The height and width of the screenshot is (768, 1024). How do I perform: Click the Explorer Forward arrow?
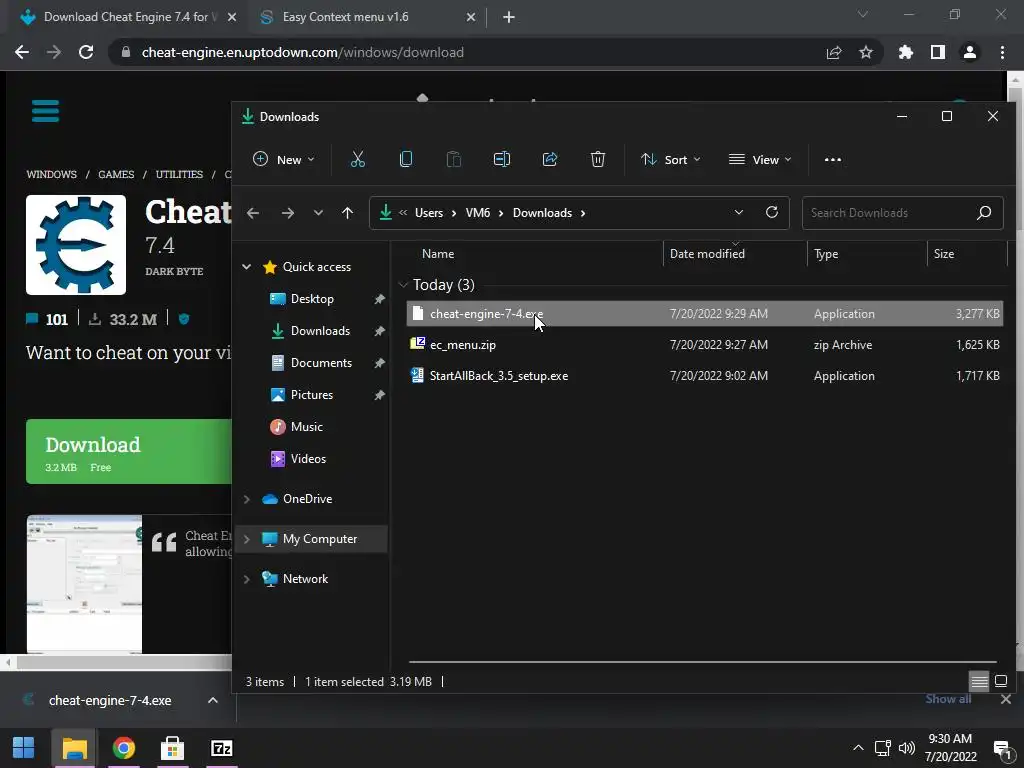point(287,213)
